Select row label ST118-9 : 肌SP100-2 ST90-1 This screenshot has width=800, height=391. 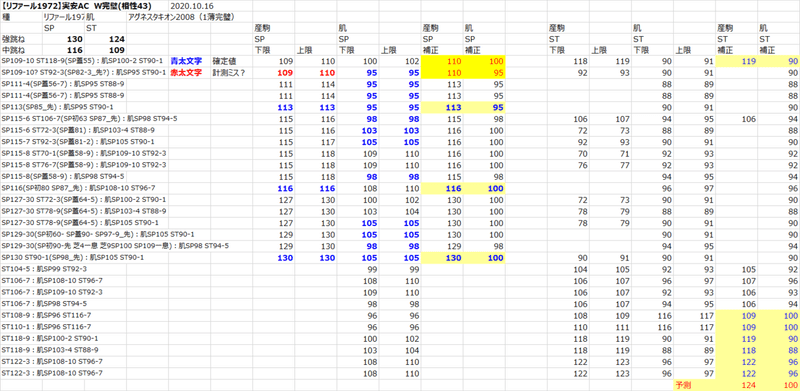(x=51, y=338)
